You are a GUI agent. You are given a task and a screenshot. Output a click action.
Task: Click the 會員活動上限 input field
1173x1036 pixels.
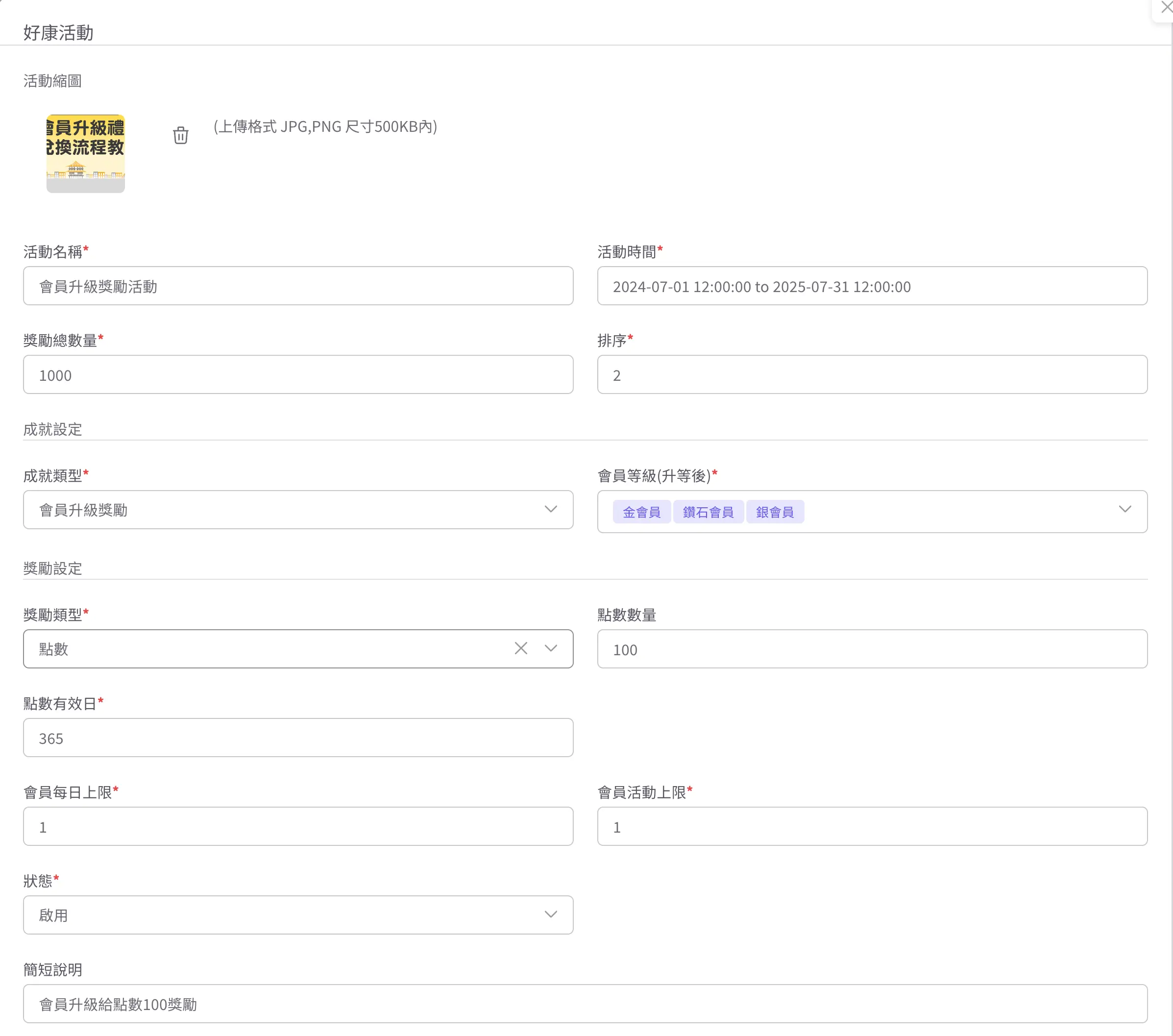pos(872,827)
